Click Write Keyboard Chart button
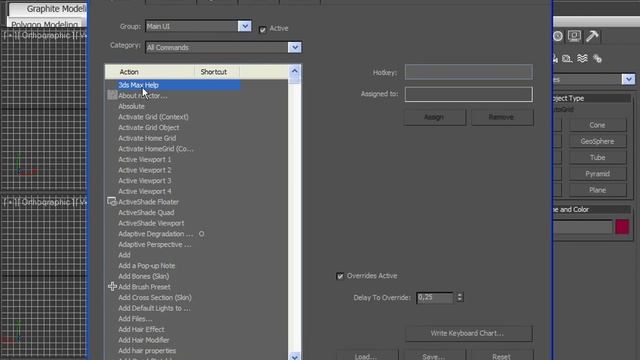Viewport: 640px width, 360px height. click(468, 333)
